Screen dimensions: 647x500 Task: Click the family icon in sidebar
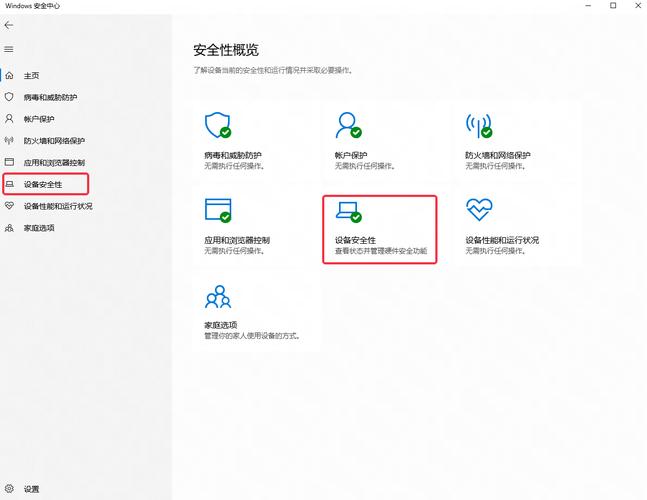click(9, 228)
